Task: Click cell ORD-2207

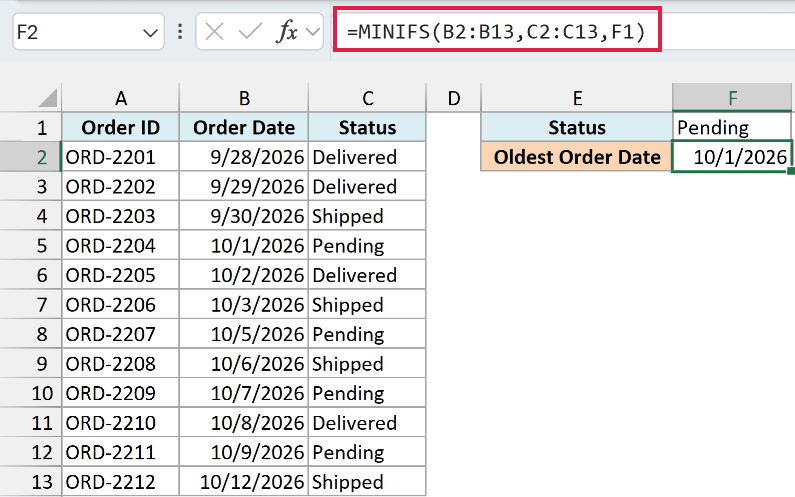Action: point(120,334)
